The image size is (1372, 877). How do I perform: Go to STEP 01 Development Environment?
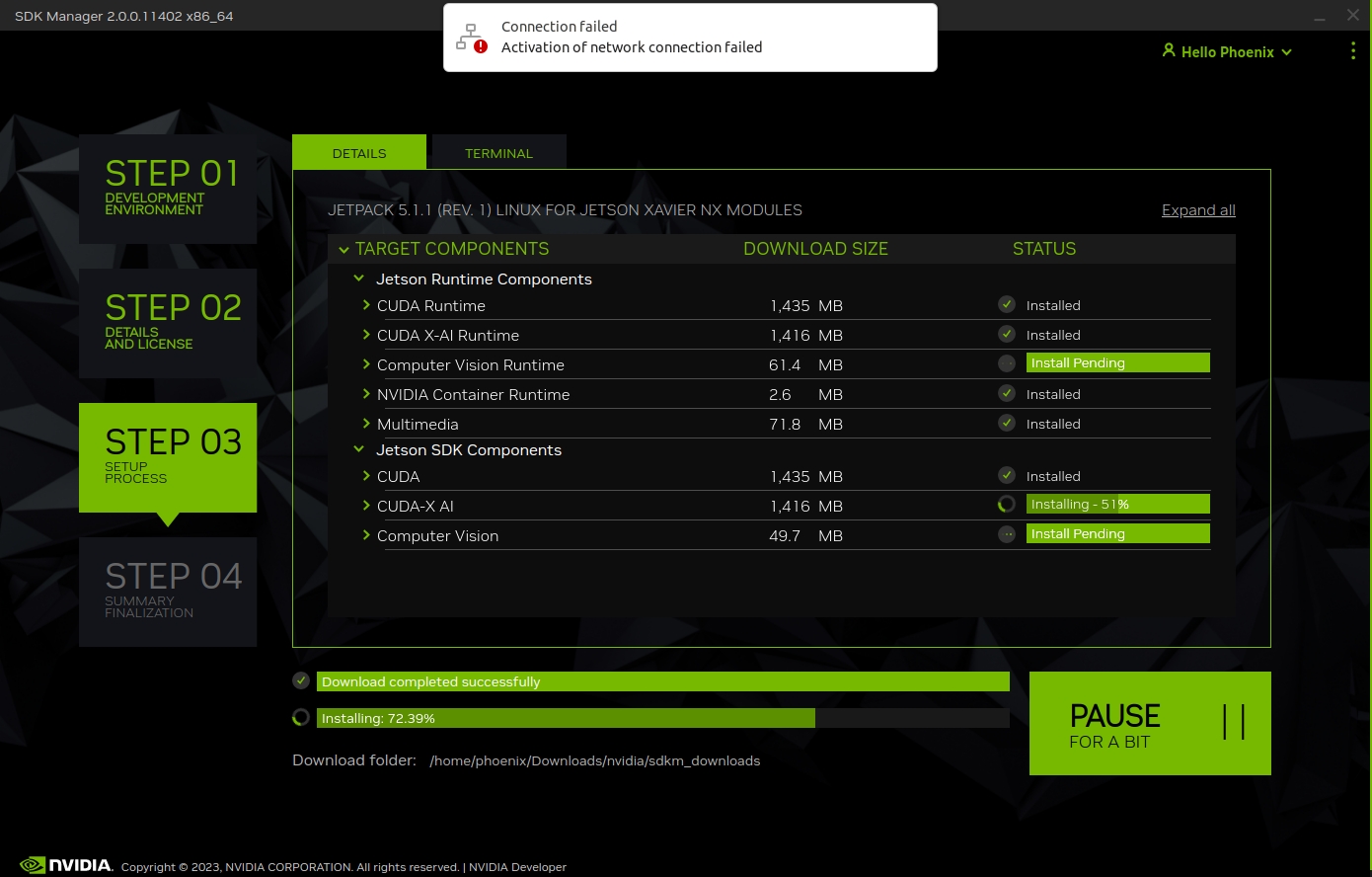(168, 189)
